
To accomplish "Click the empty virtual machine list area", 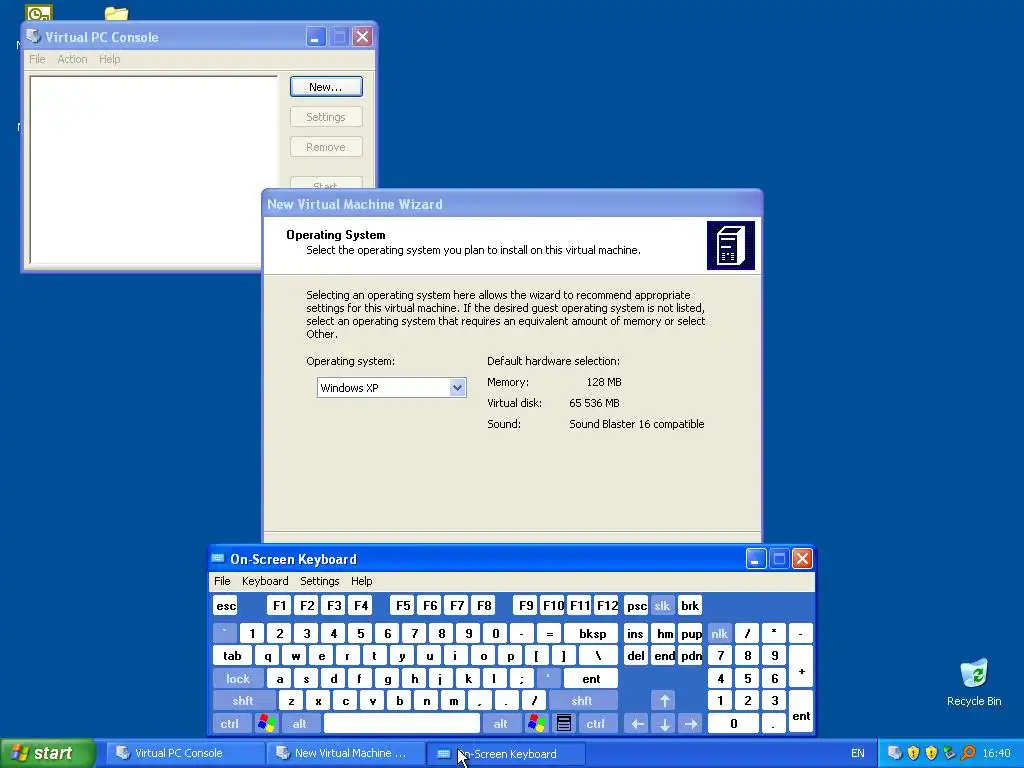I will 153,170.
